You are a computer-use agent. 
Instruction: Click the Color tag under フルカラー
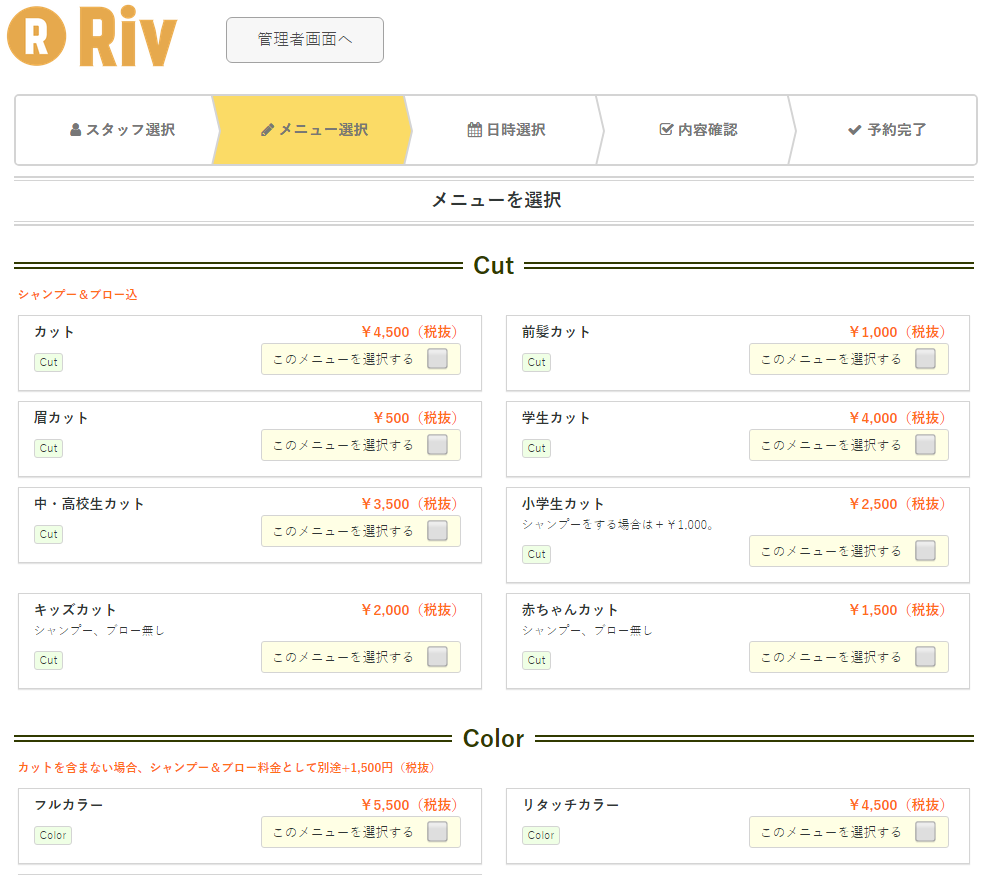point(53,835)
